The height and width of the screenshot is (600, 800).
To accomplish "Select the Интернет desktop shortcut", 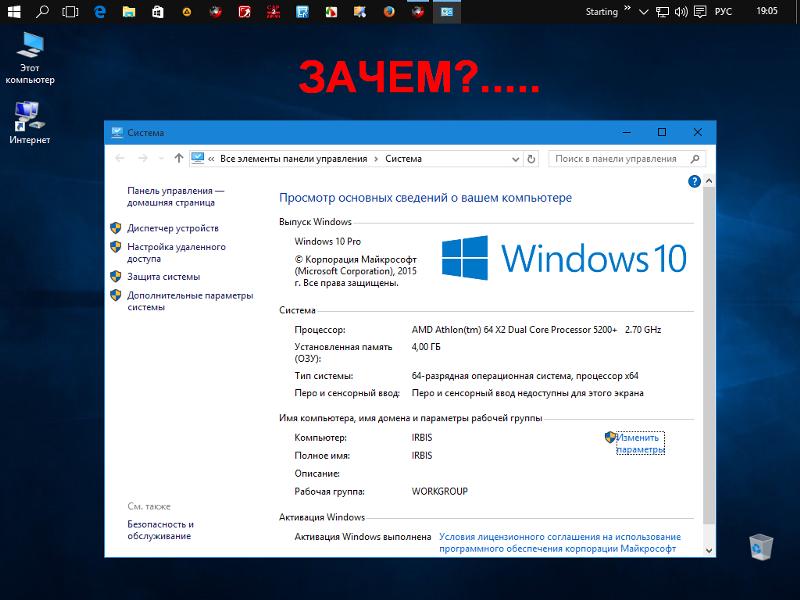I will (30, 123).
